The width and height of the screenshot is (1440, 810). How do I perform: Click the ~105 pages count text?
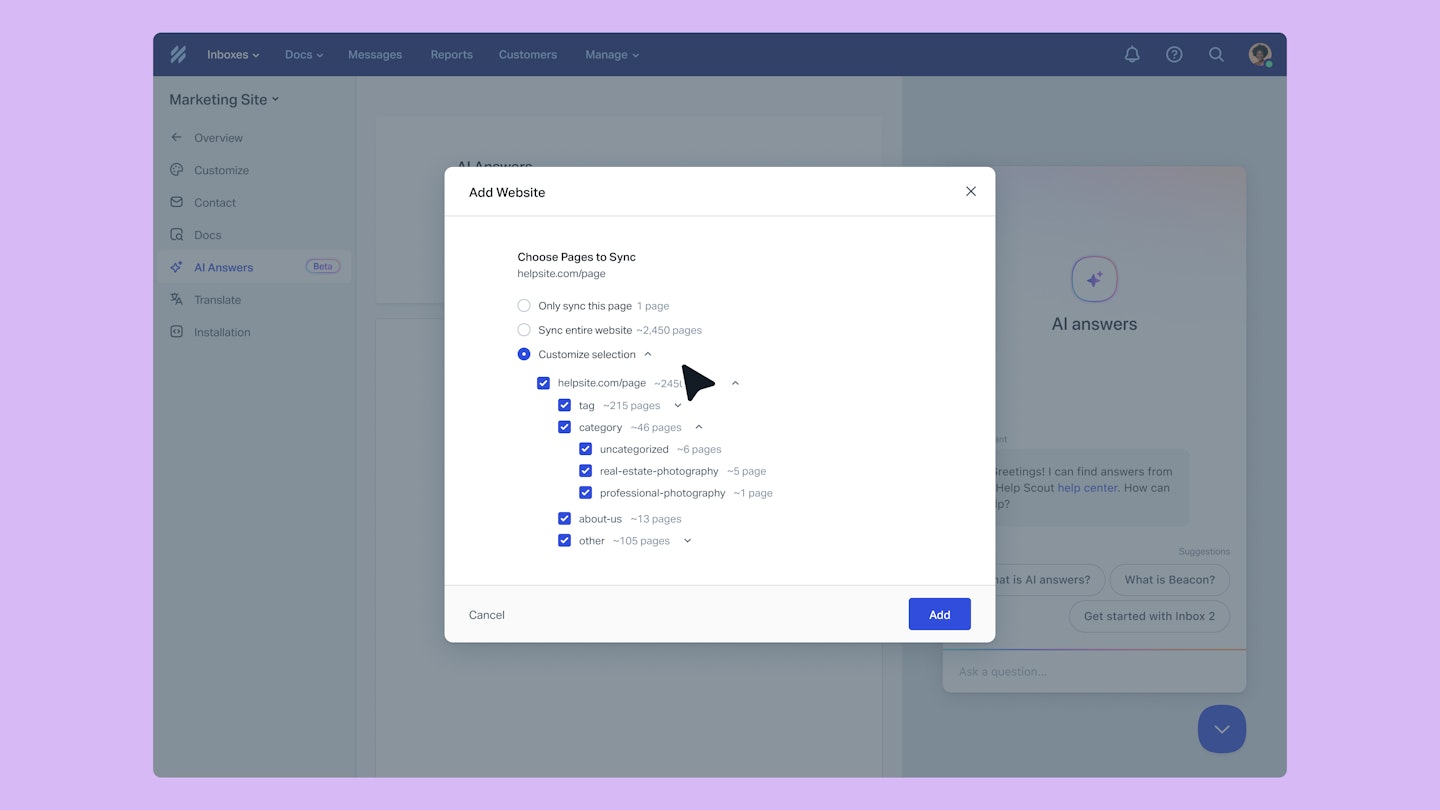click(x=641, y=541)
